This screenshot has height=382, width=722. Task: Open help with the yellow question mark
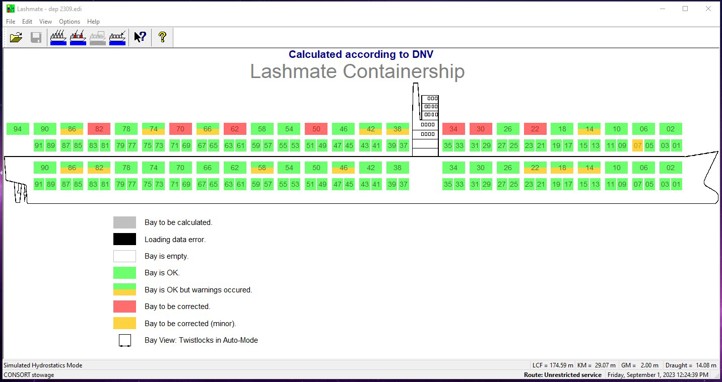(162, 37)
